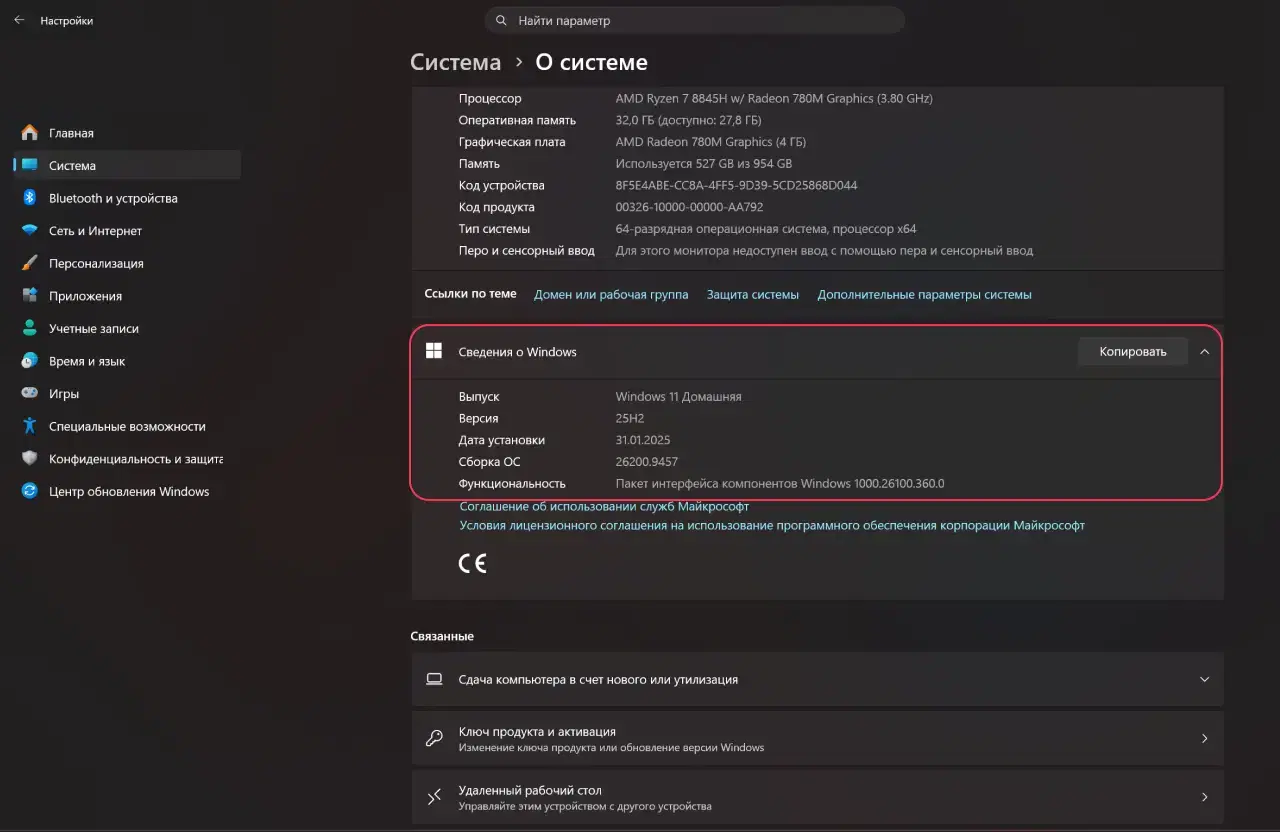This screenshot has height=832, width=1280.
Task: Open Удаленный рабочий стол arrow
Action: tap(1204, 797)
